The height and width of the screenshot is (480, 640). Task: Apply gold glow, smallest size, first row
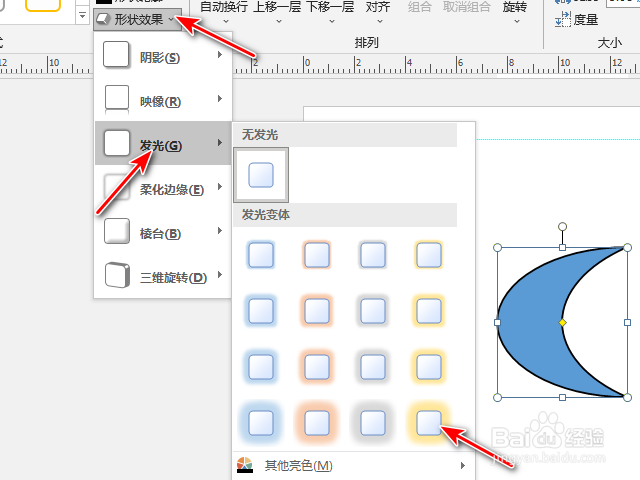point(429,255)
